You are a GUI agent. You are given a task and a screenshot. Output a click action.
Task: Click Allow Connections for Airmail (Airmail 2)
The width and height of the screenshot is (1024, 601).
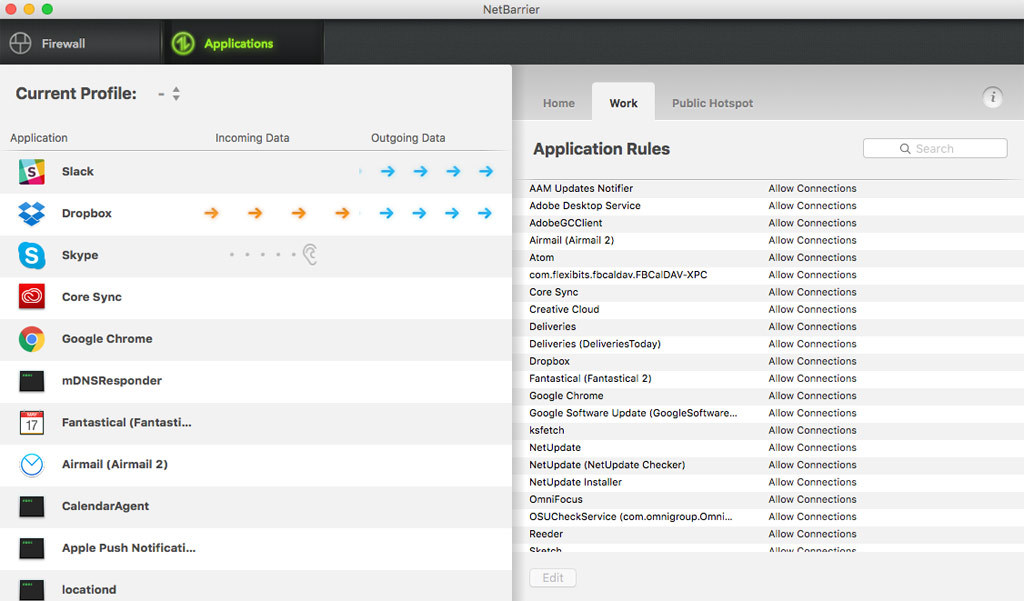click(812, 240)
